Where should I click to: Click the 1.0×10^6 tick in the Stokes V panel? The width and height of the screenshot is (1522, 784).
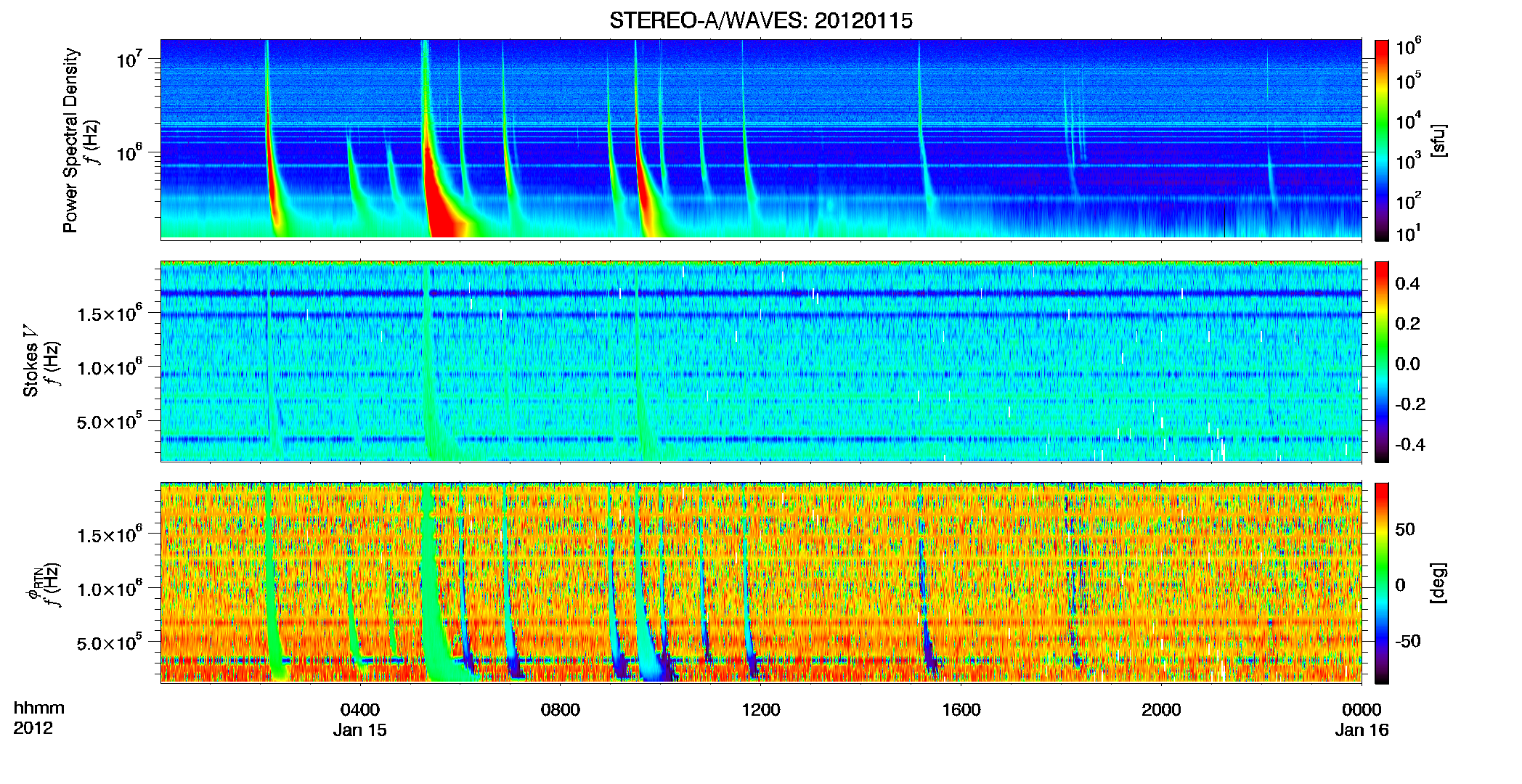[x=110, y=367]
